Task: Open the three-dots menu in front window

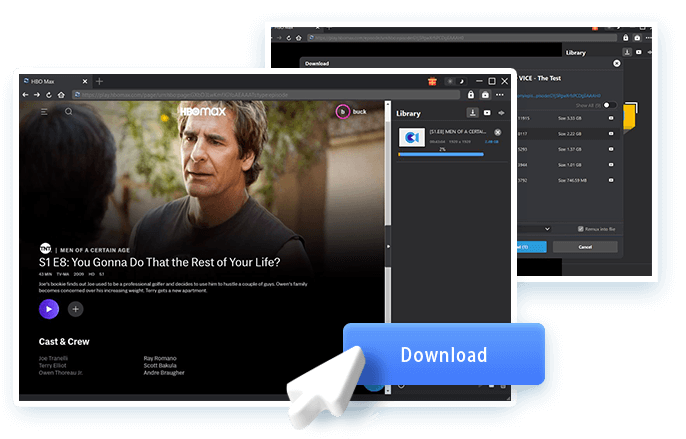Action: pos(500,95)
